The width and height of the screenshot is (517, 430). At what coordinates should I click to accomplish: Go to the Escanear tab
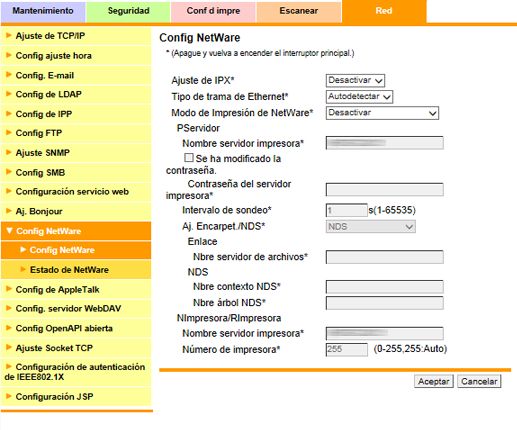(x=299, y=11)
